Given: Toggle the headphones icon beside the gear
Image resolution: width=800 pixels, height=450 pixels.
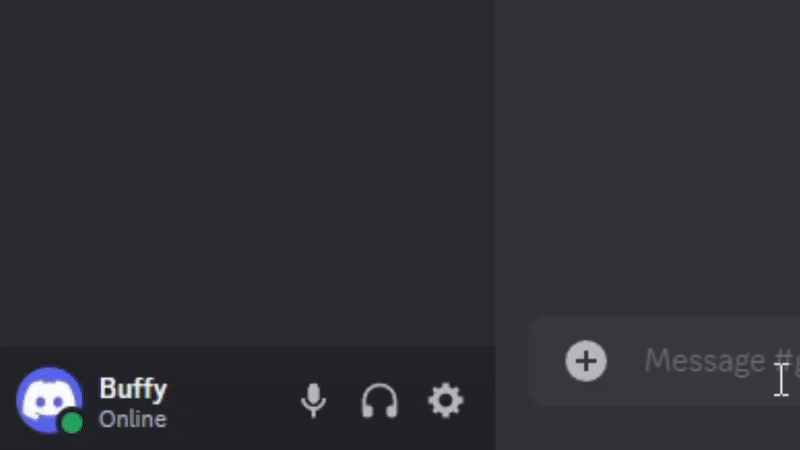Looking at the screenshot, I should pyautogui.click(x=380, y=401).
